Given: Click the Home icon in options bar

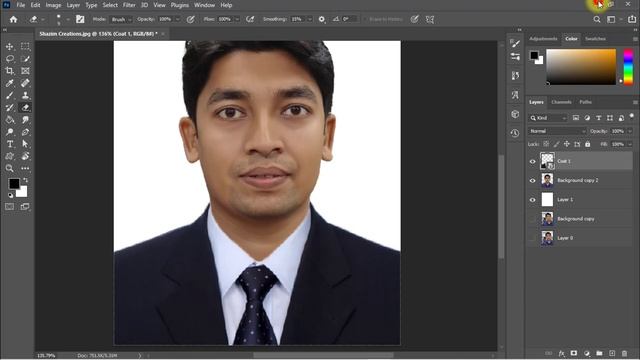Looking at the screenshot, I should pyautogui.click(x=13, y=19).
